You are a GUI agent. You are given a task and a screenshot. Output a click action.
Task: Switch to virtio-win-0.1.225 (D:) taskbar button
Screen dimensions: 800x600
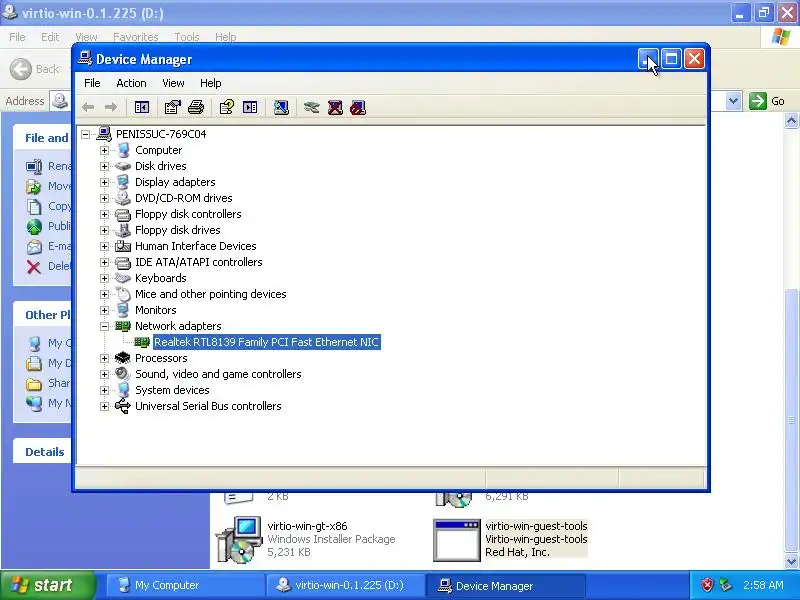(x=345, y=585)
